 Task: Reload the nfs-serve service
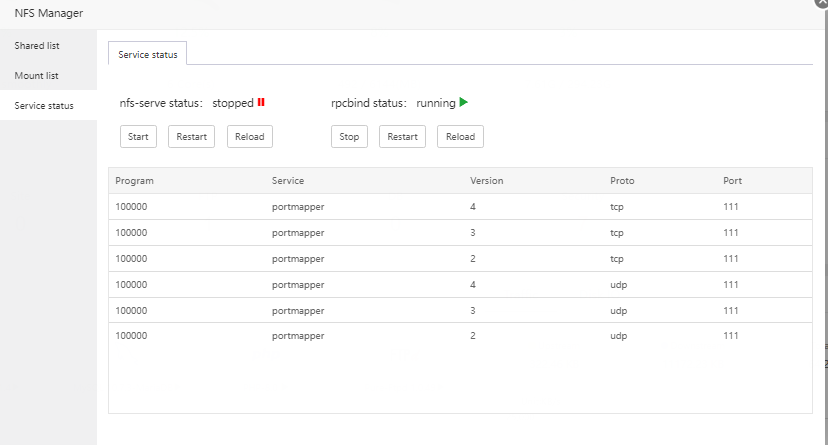pos(249,137)
